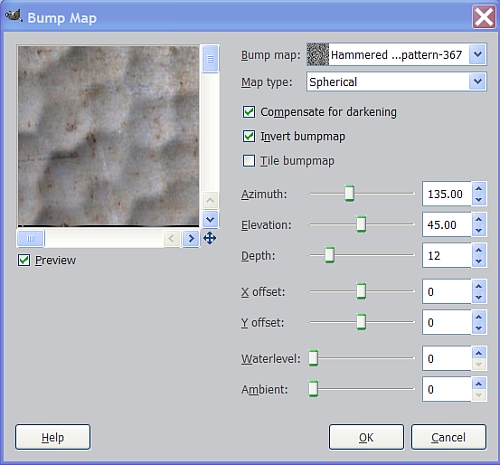
Task: Increase Elevation with up arrow
Action: pyautogui.click(x=479, y=219)
